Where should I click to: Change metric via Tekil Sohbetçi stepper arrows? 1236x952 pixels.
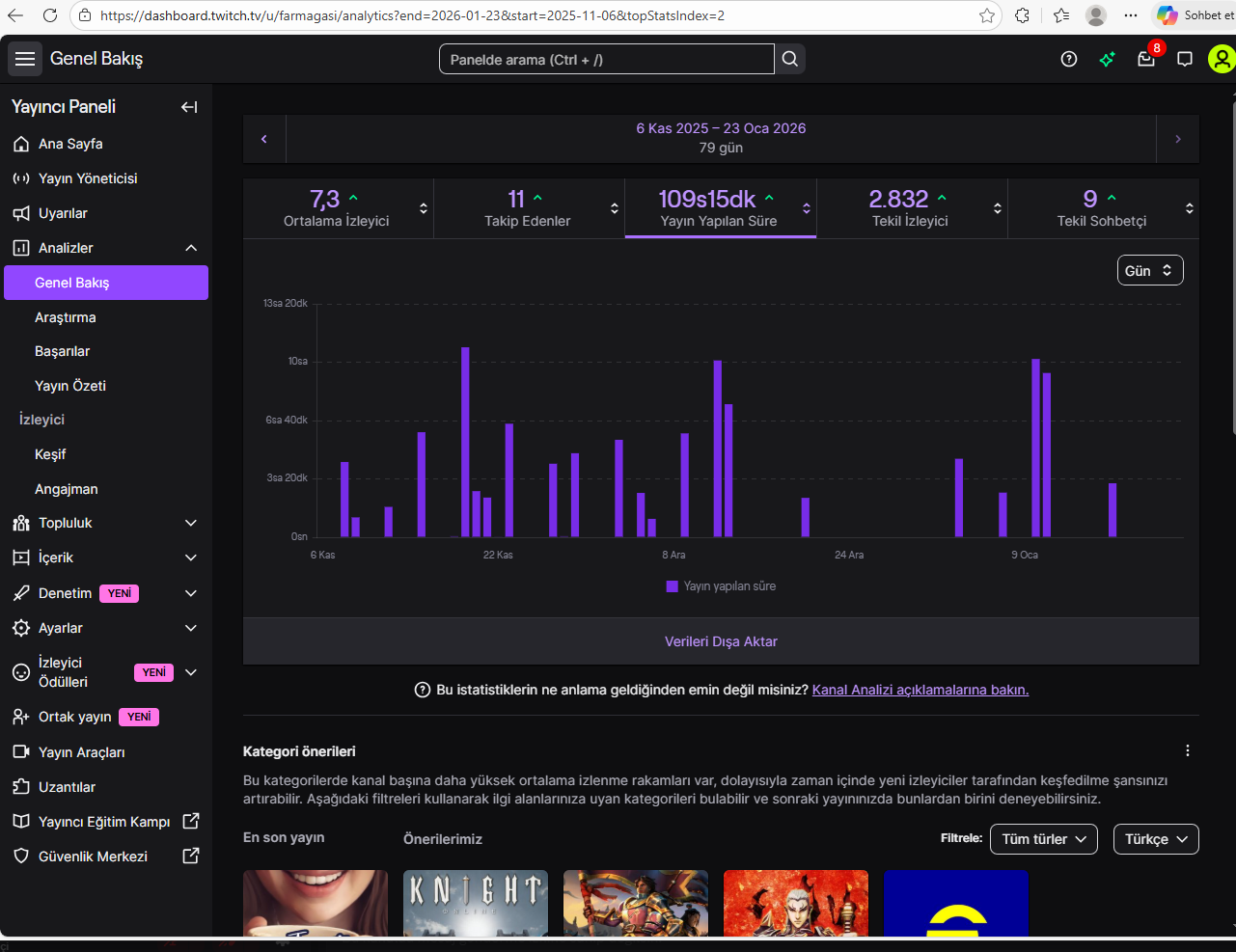pyautogui.click(x=1190, y=208)
